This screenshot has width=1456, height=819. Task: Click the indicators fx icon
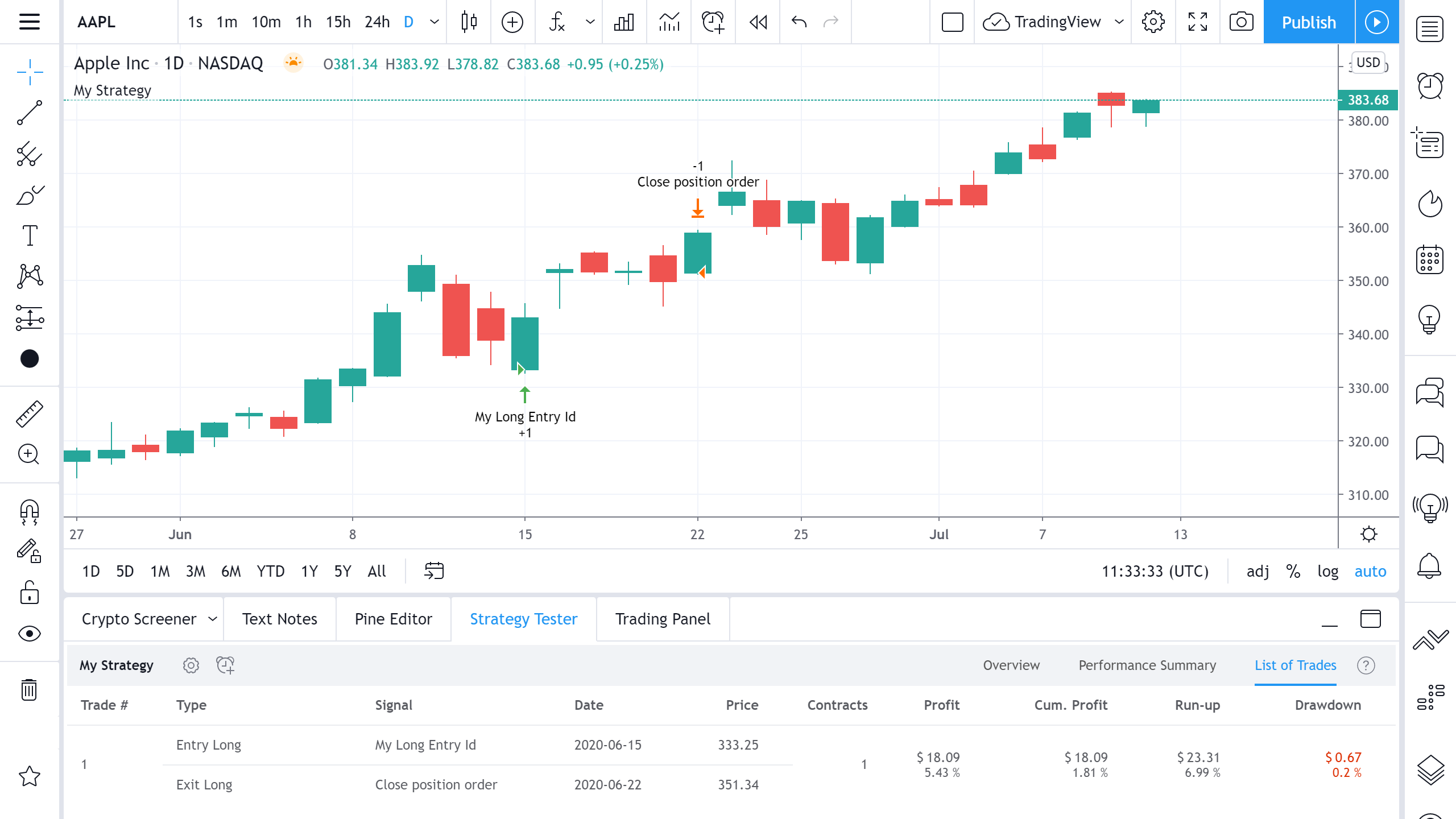(x=557, y=22)
